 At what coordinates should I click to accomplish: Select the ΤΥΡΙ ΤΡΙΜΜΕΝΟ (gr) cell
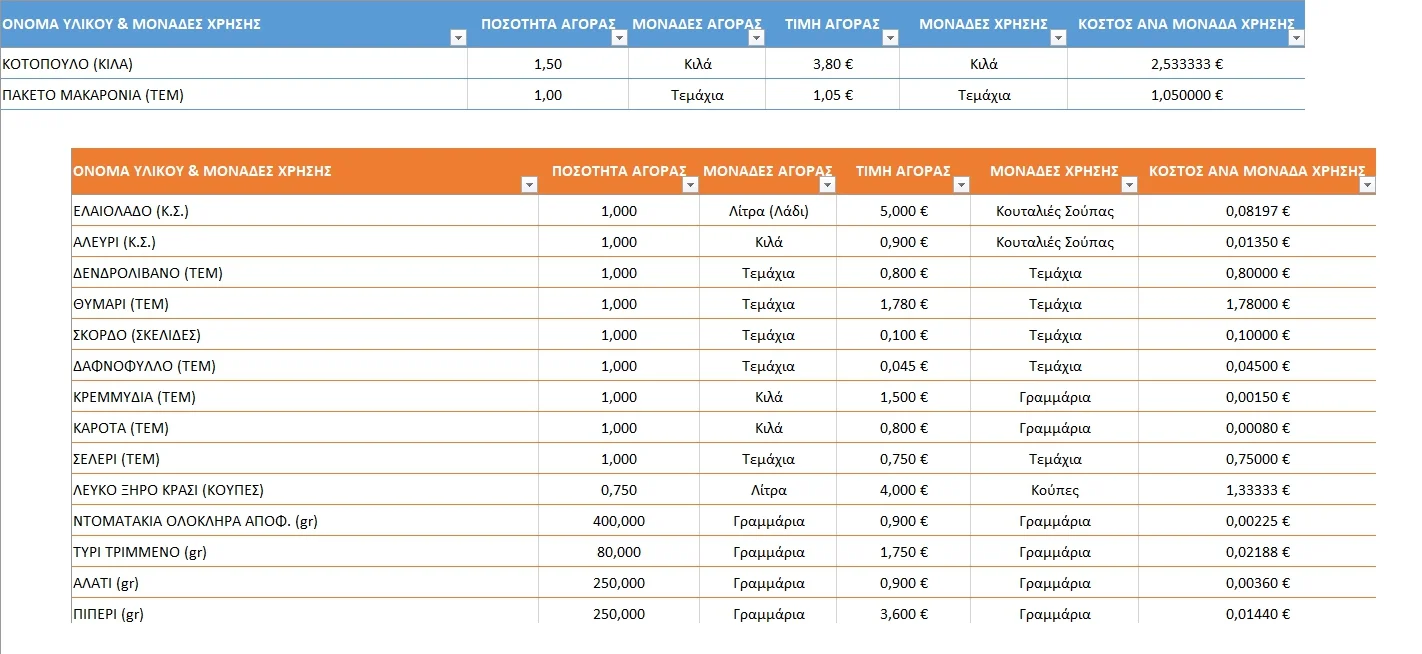pyautogui.click(x=305, y=552)
